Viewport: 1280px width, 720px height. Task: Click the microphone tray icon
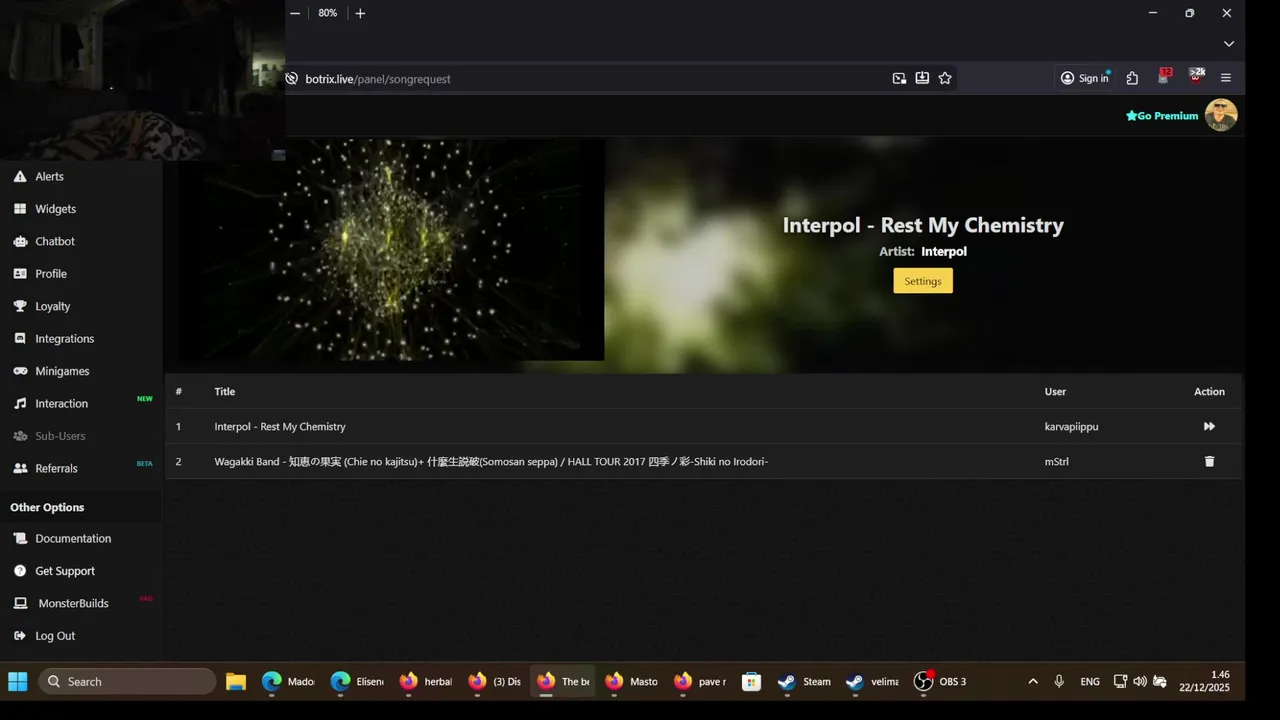[1059, 681]
